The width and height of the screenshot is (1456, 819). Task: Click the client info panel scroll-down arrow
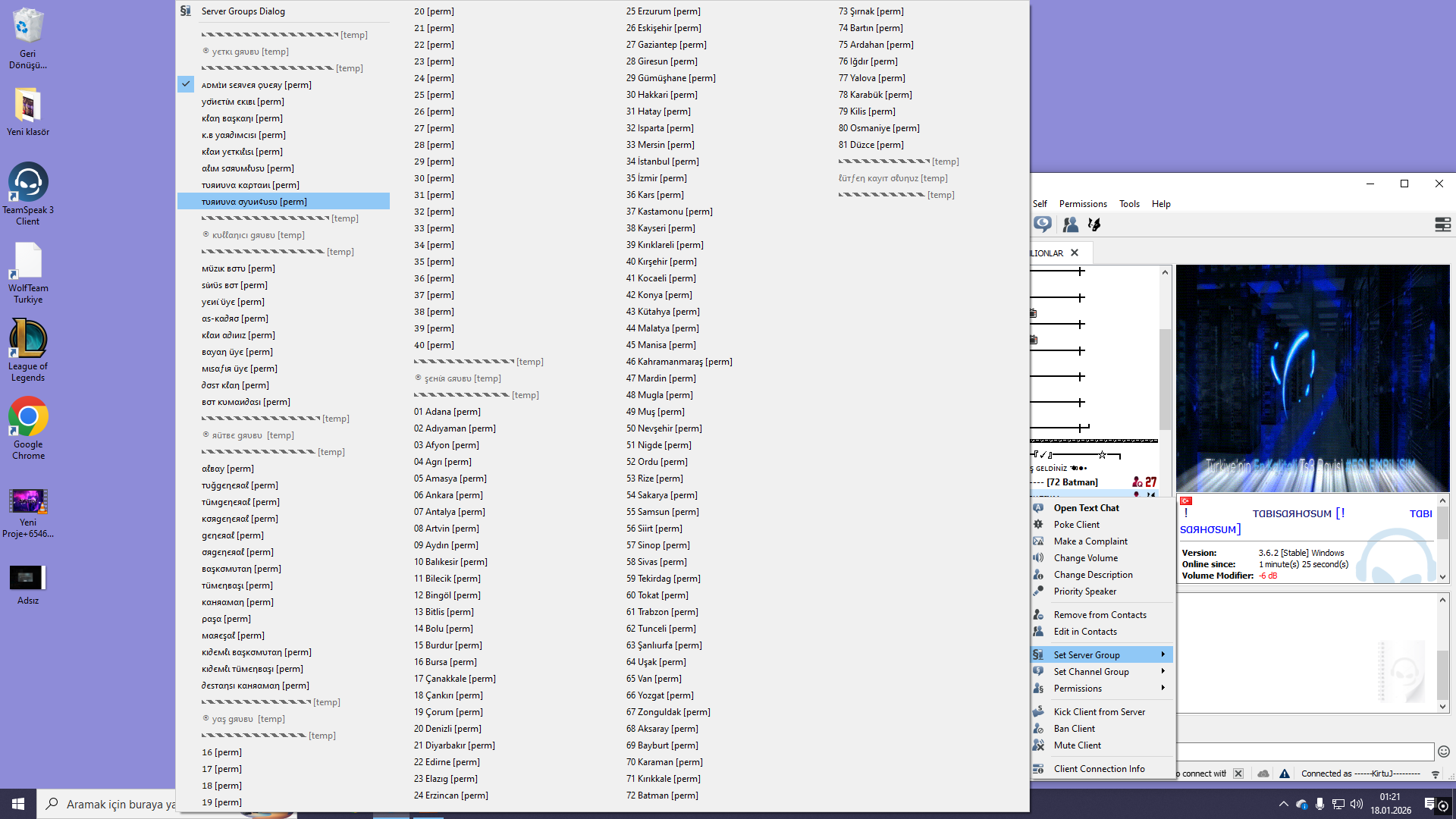[1442, 576]
